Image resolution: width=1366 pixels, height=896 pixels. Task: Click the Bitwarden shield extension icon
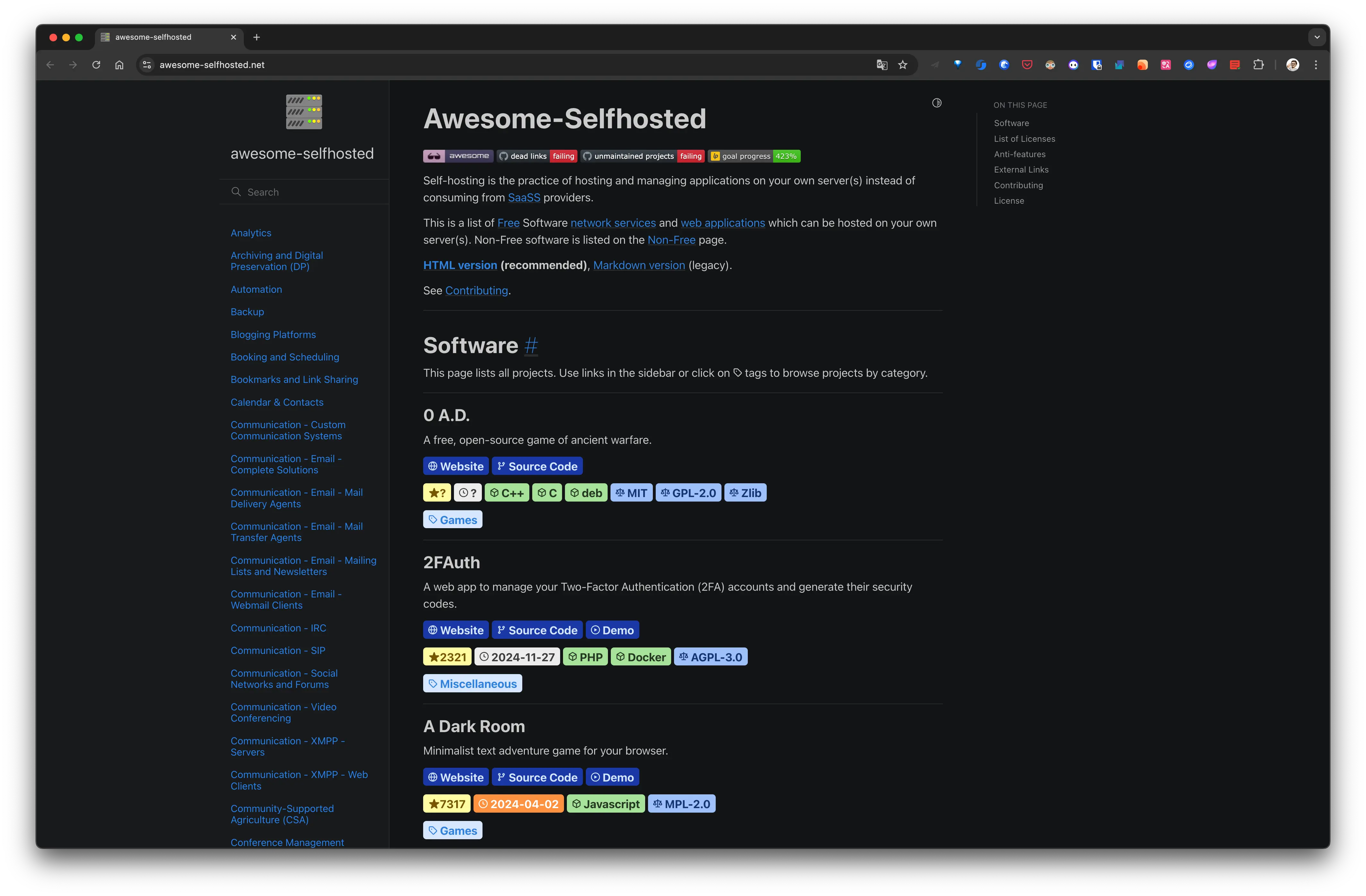coord(1096,65)
